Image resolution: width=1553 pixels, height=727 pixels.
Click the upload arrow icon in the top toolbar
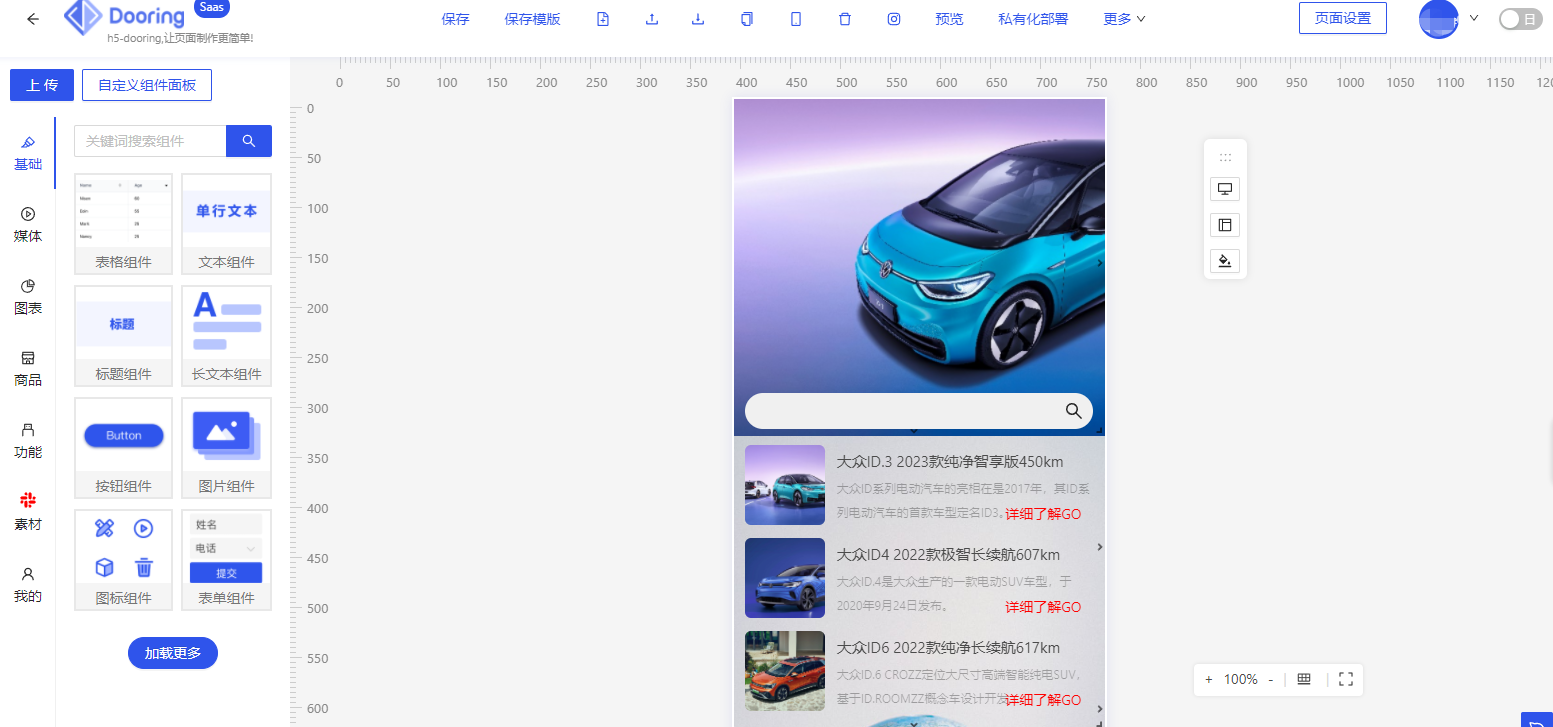coord(652,19)
